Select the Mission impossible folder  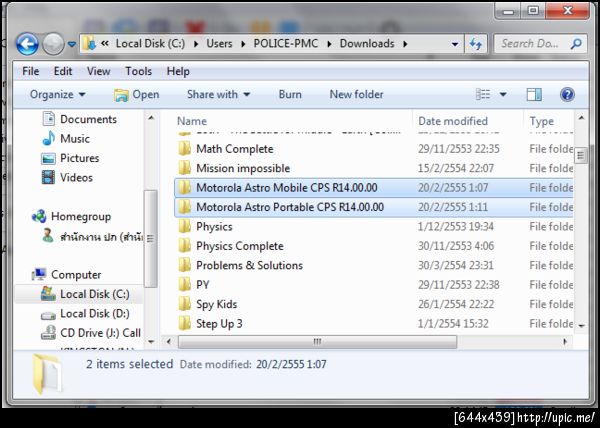pos(243,168)
